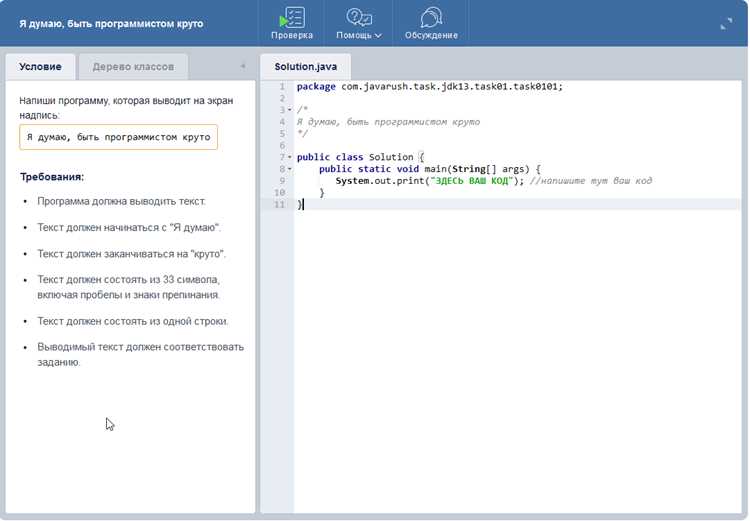Click requirement "Программа должна выводить текст"
This screenshot has width=750, height=521.
coord(121,201)
